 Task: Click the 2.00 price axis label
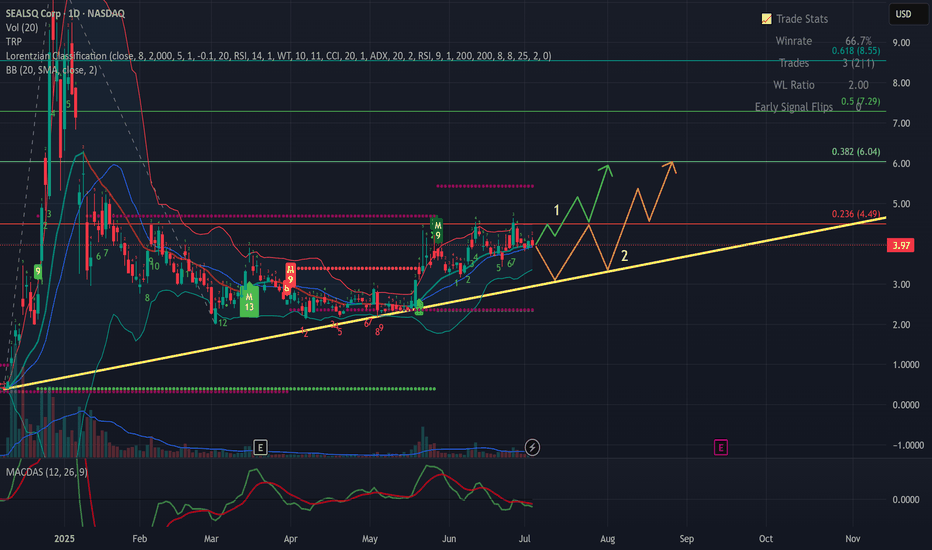(x=901, y=325)
